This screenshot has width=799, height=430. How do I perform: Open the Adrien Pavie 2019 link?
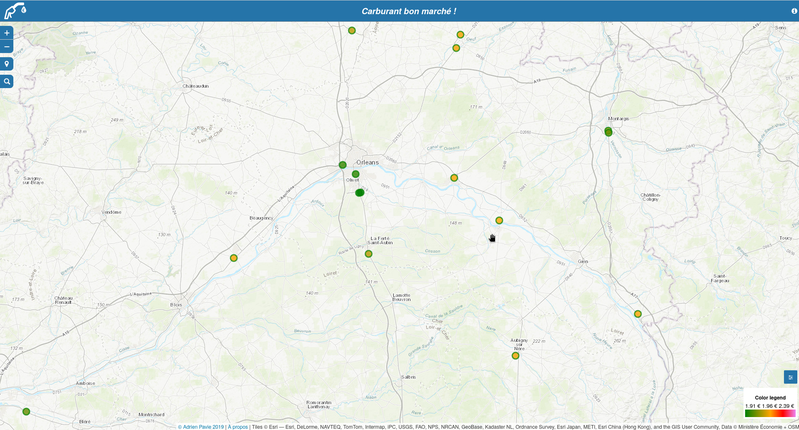[203, 426]
